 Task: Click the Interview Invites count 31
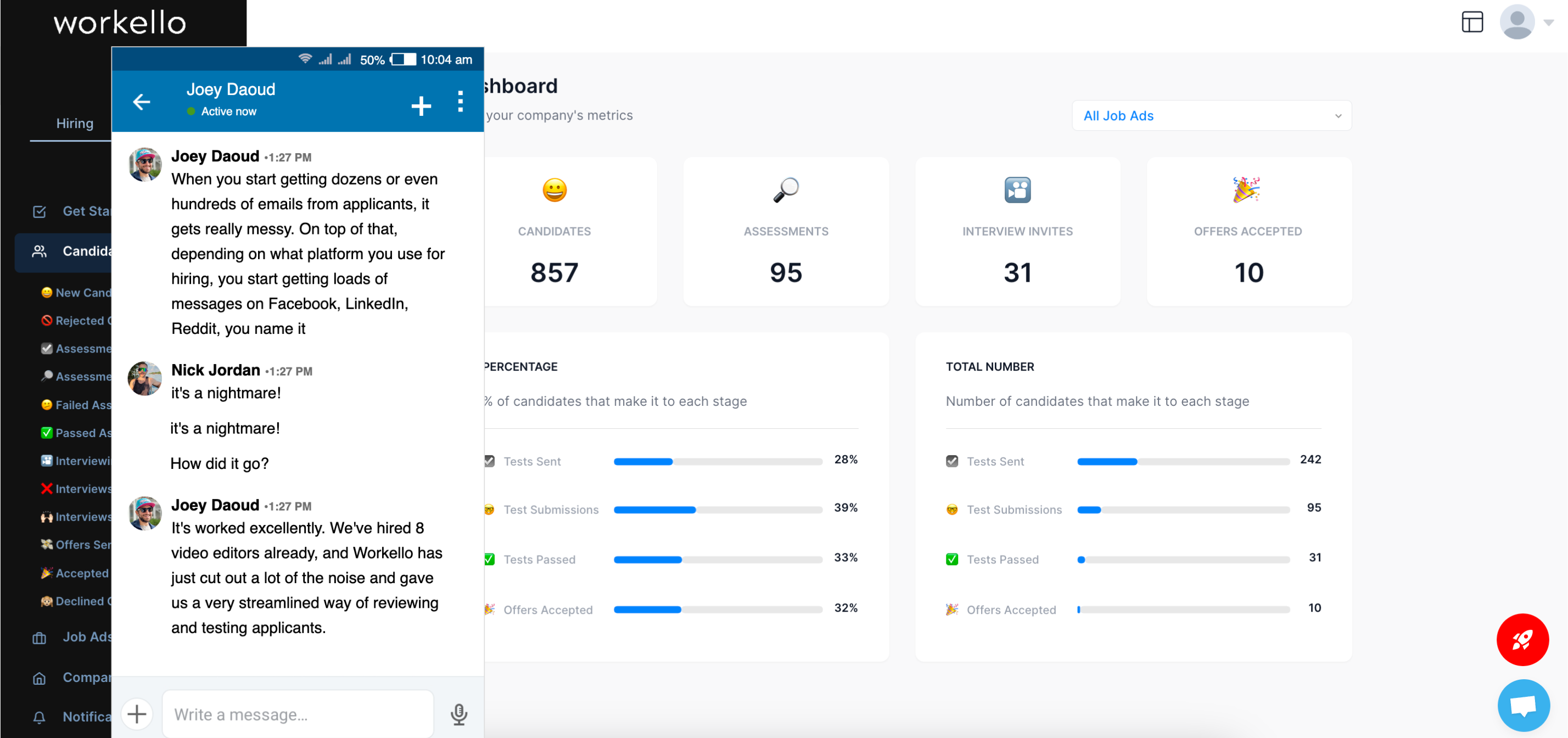1017,272
